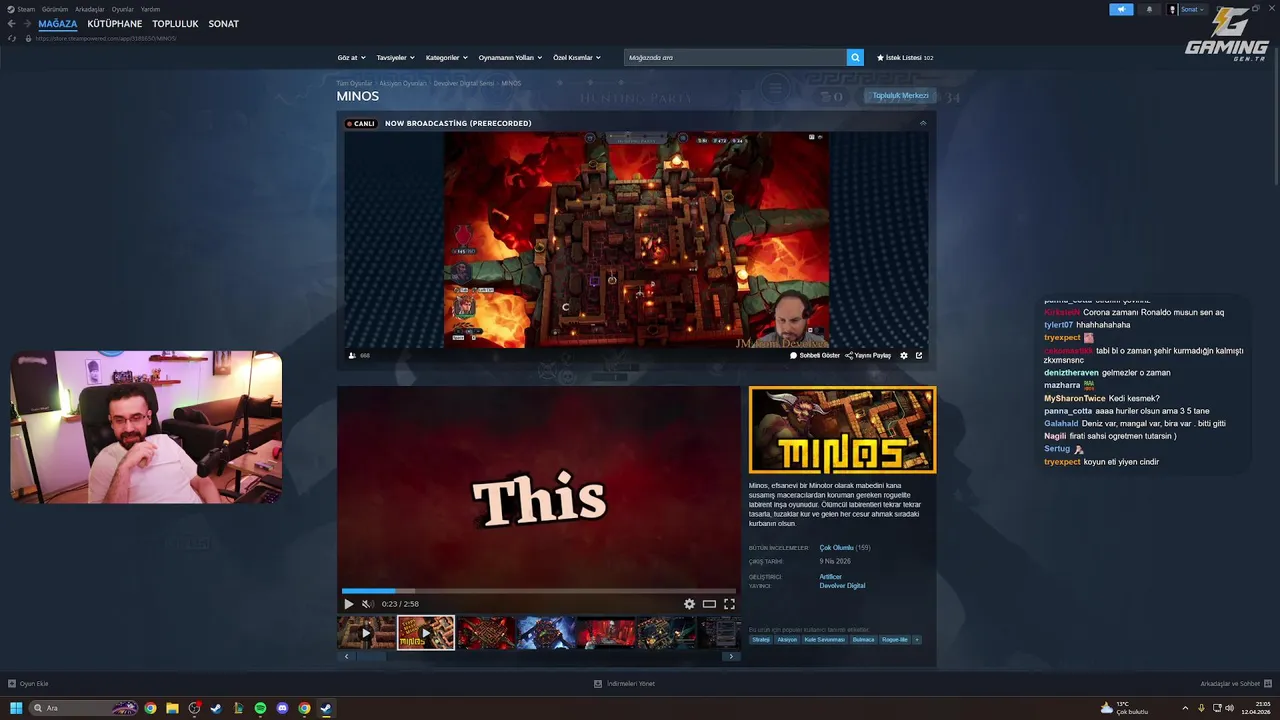1280x720 pixels.
Task: Open the Oyunlar menu
Action: (122, 9)
